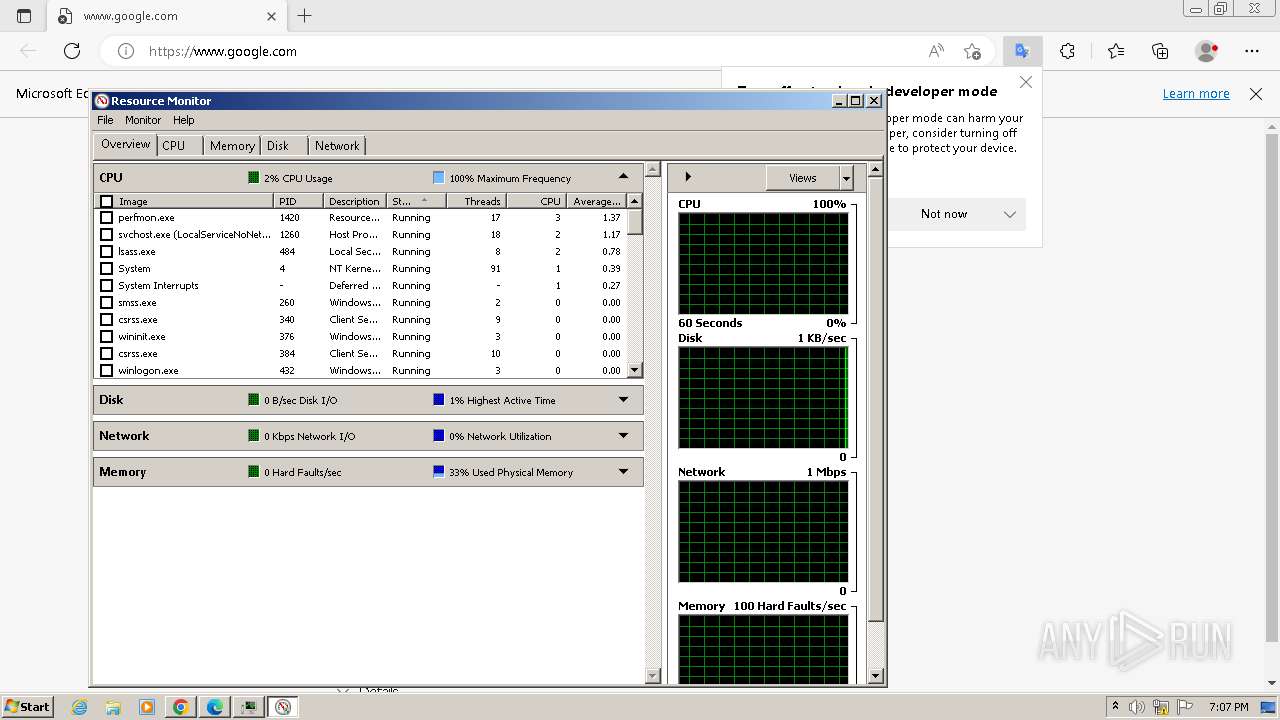This screenshot has width=1280, height=720.
Task: Dismiss the Edge infobar with X
Action: tap(1256, 94)
